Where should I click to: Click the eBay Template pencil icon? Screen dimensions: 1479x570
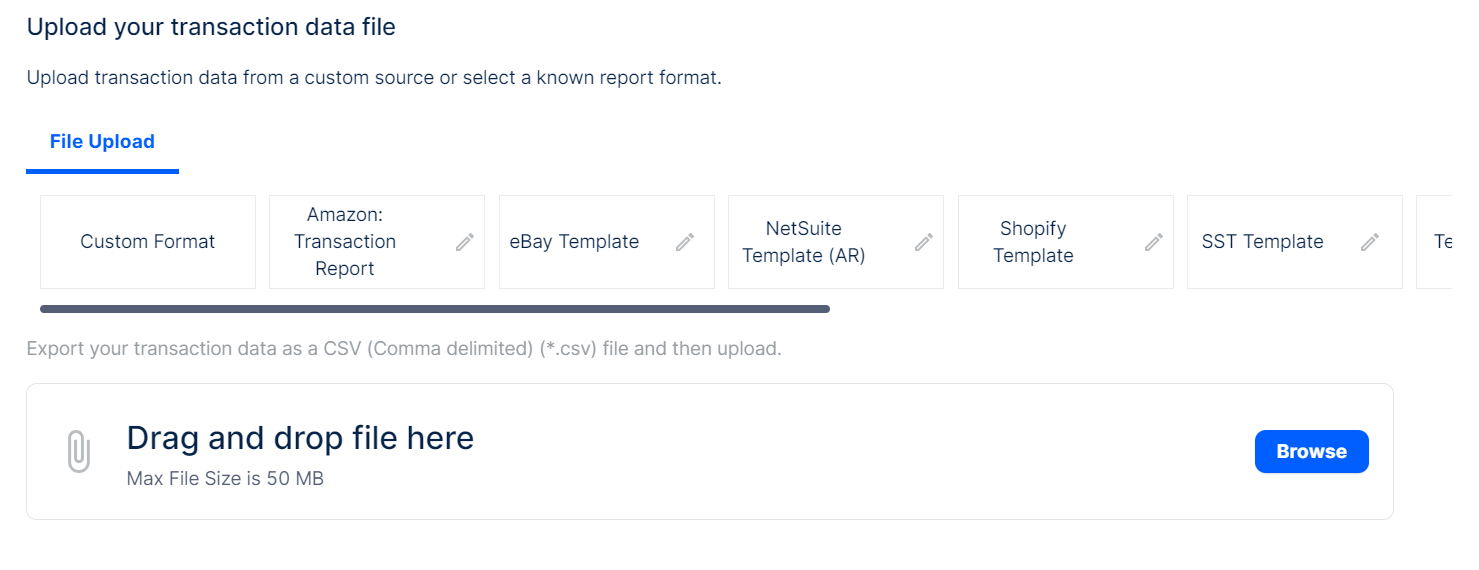685,242
